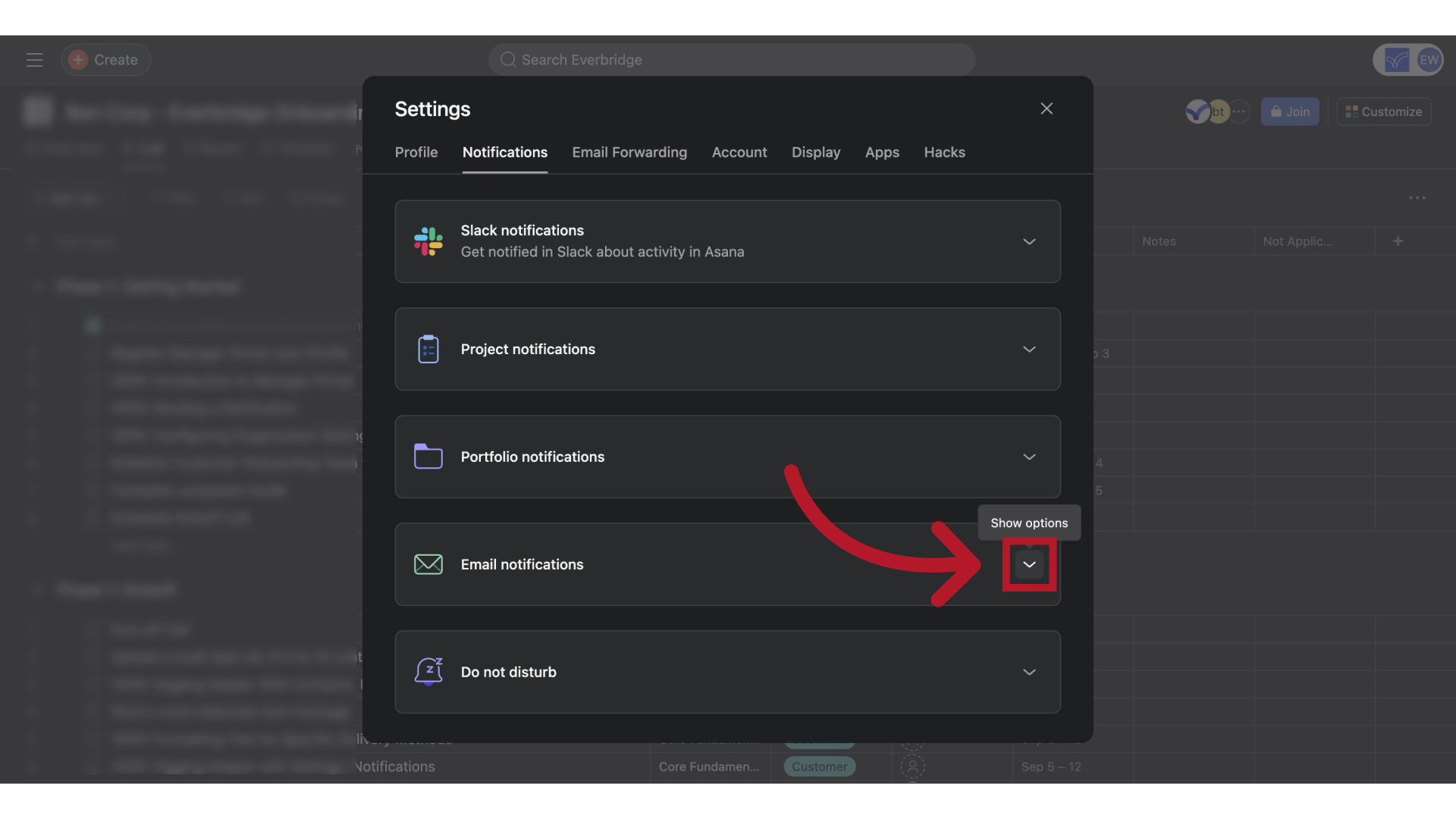
Task: Click the Do not disturb bell icon
Action: [x=428, y=672]
